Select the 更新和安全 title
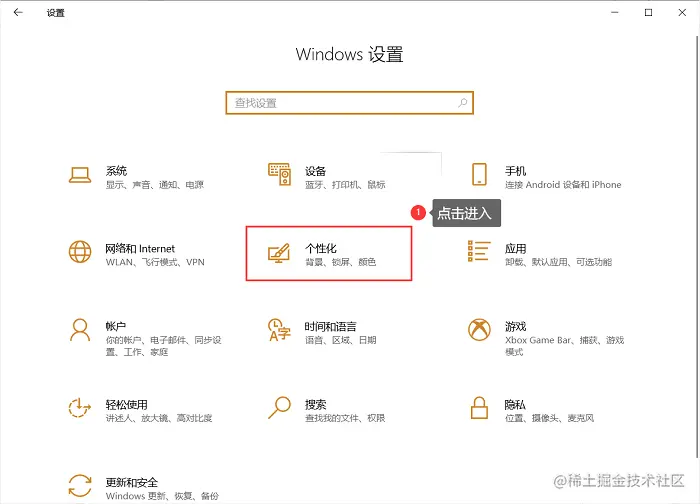The image size is (700, 504). 132,482
